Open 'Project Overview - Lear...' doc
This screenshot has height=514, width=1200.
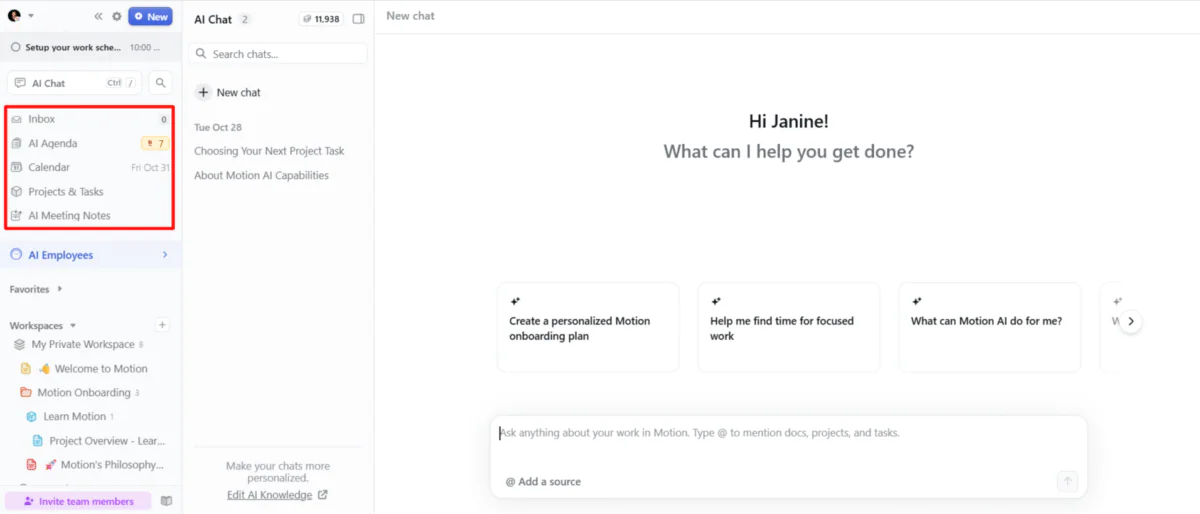coord(107,440)
